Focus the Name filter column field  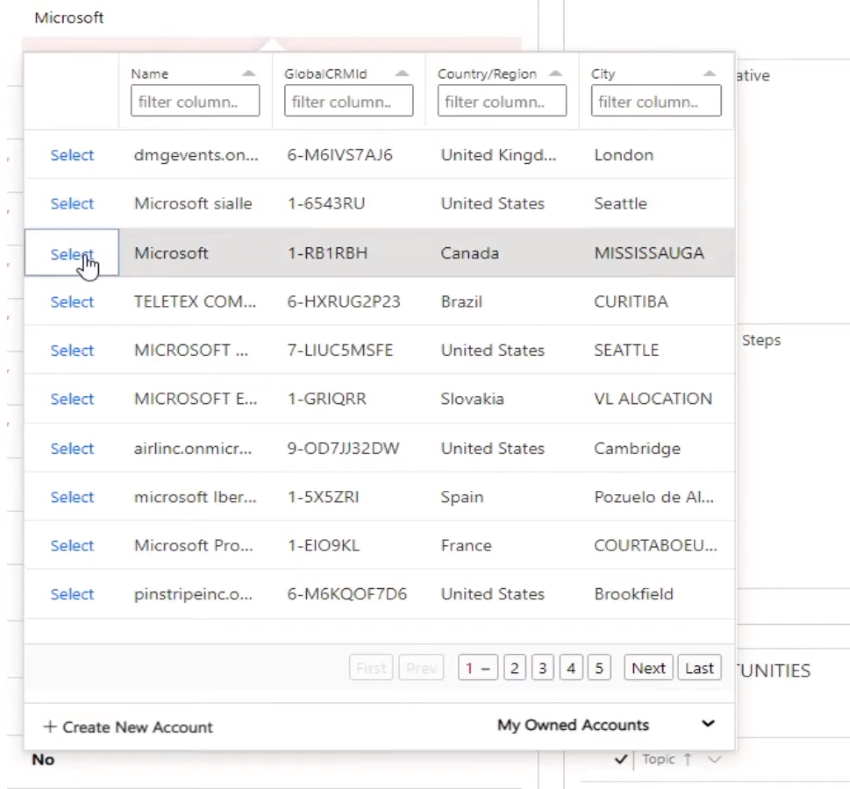tap(195, 101)
